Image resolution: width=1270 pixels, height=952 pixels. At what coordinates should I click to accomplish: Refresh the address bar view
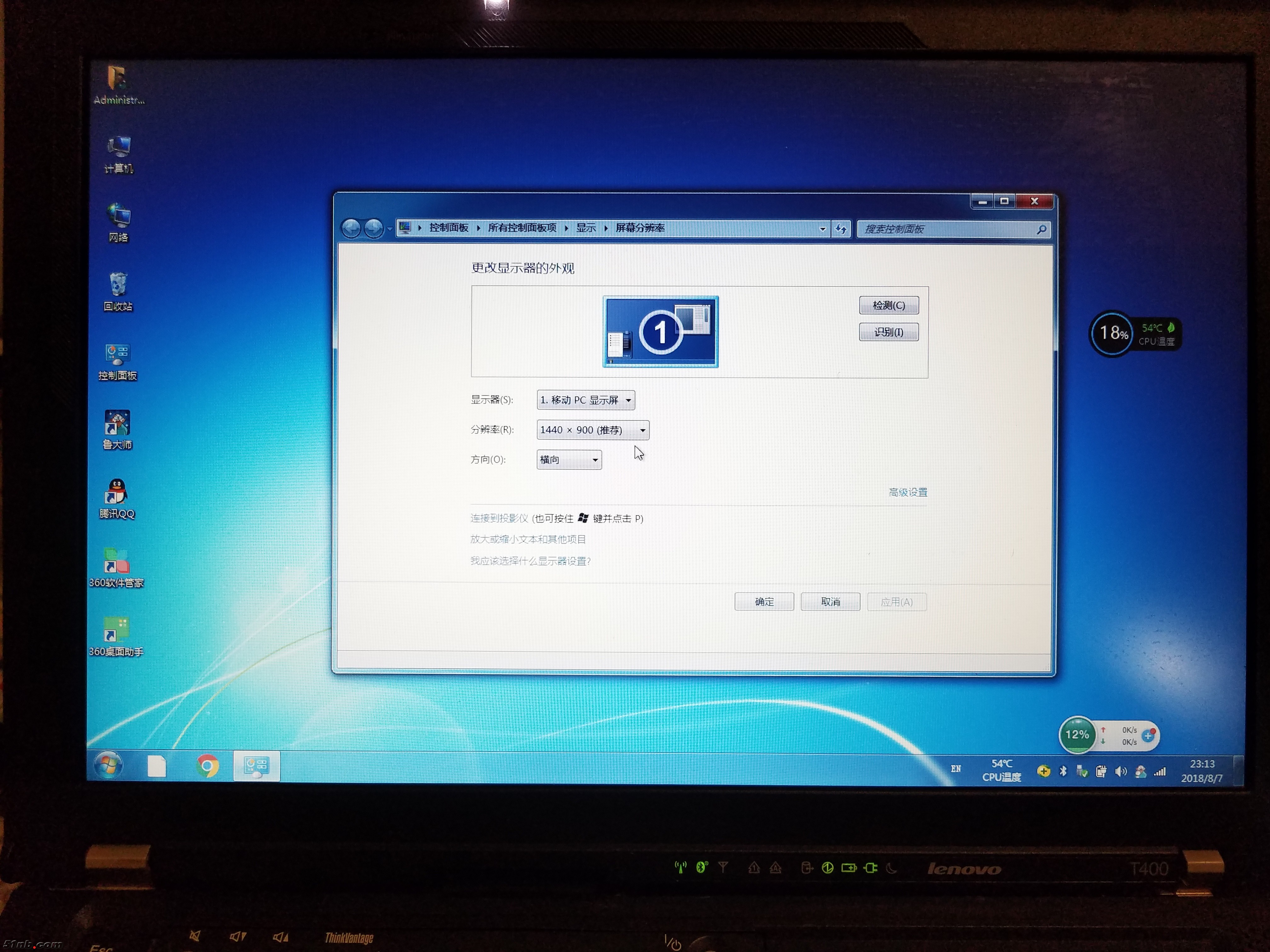pyautogui.click(x=841, y=229)
